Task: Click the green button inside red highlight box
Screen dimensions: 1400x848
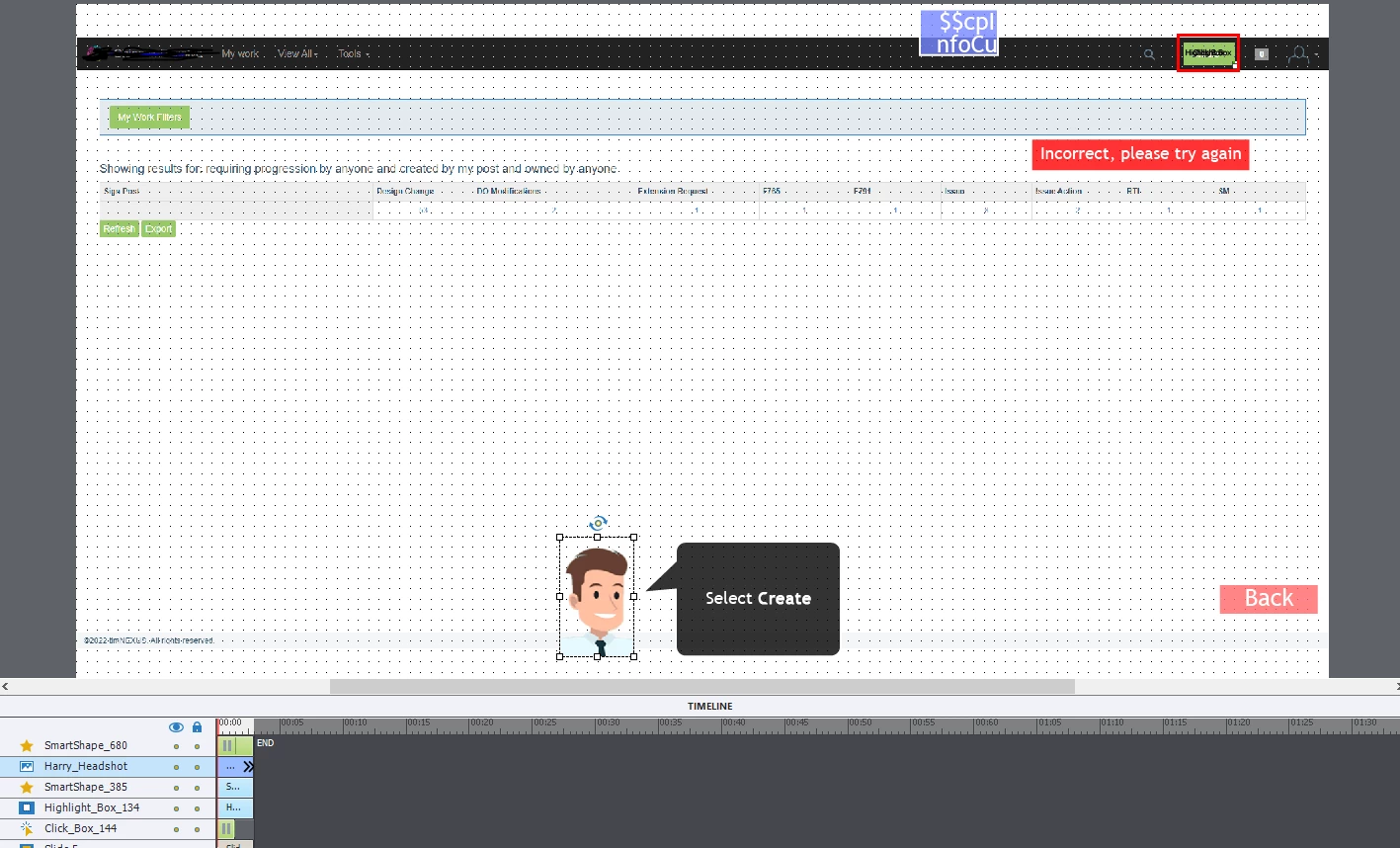Action: click(x=1208, y=52)
